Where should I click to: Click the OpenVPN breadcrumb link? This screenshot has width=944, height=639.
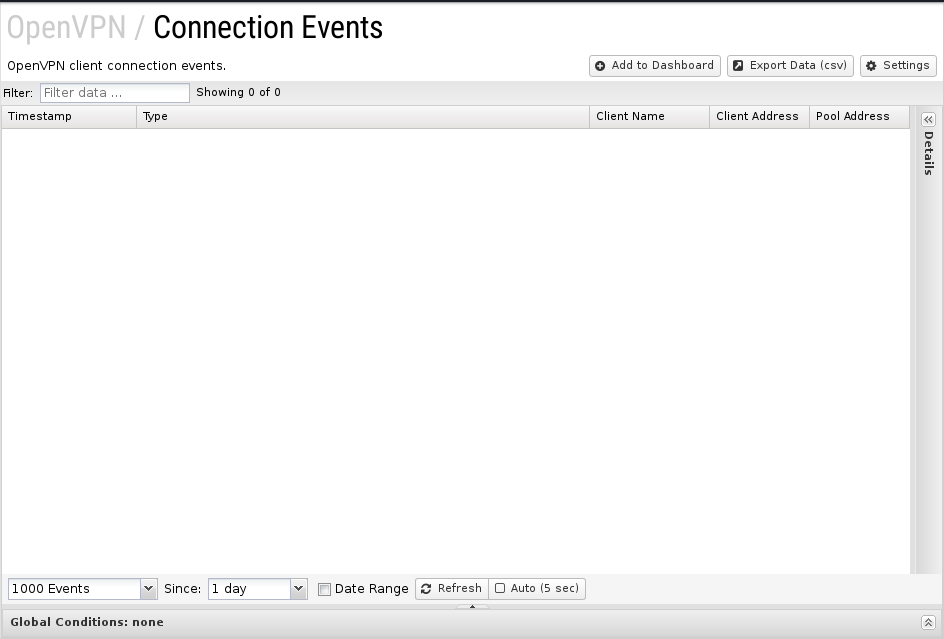(x=66, y=27)
